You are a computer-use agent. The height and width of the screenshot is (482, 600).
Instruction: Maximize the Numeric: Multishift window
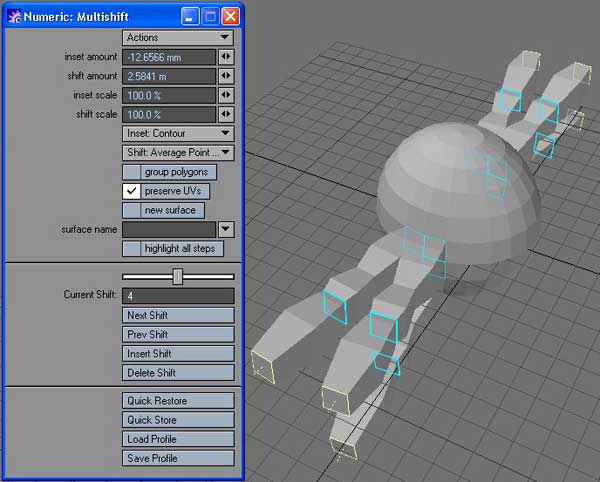[210, 16]
